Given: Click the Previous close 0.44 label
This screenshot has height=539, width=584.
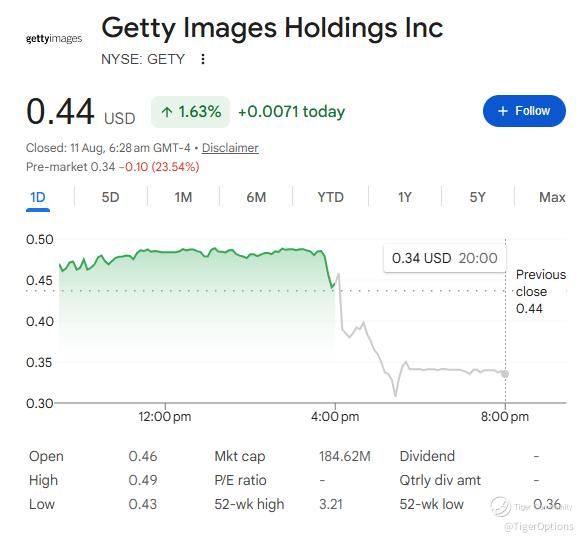Looking at the screenshot, I should click(x=541, y=292).
